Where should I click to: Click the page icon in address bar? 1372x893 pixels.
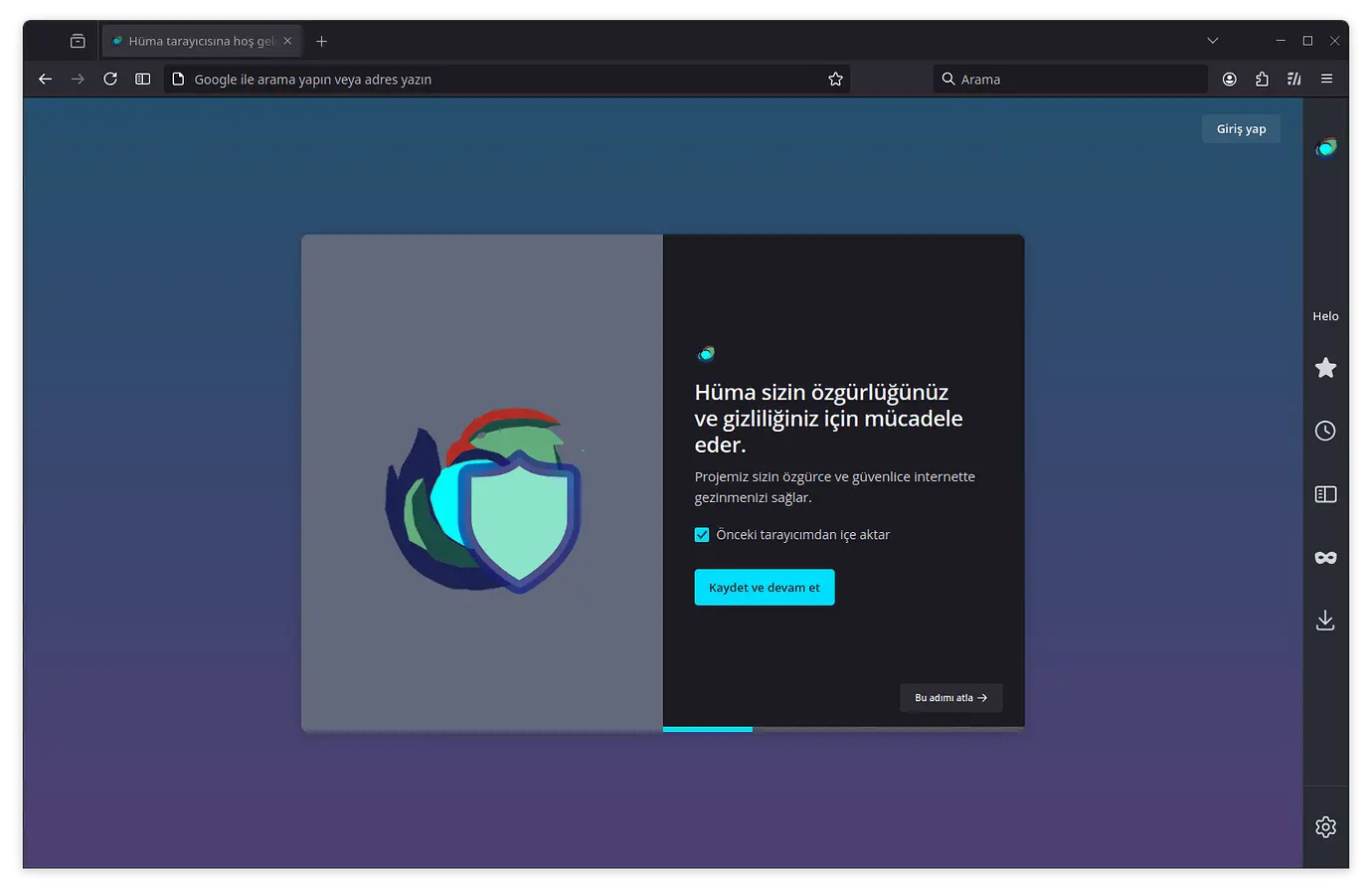pyautogui.click(x=178, y=80)
